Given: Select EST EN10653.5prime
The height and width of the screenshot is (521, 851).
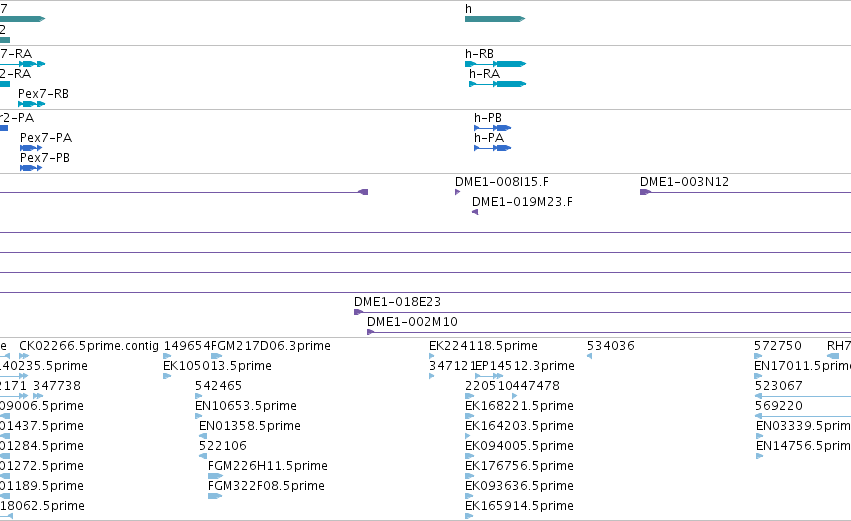Looking at the screenshot, I should pyautogui.click(x=199, y=416).
